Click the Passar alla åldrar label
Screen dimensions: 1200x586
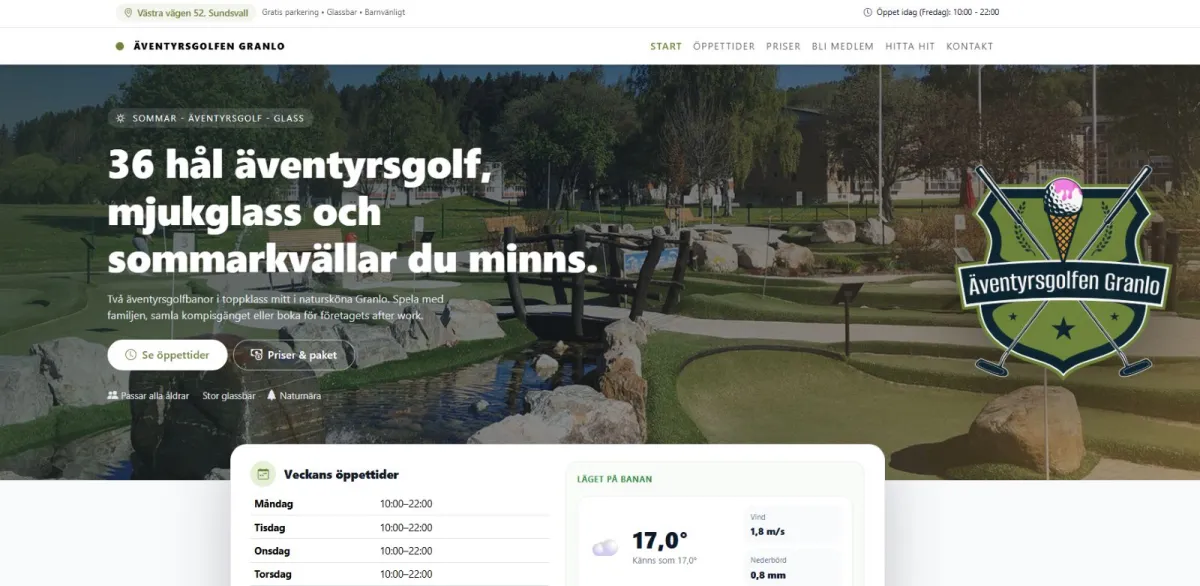tap(155, 396)
